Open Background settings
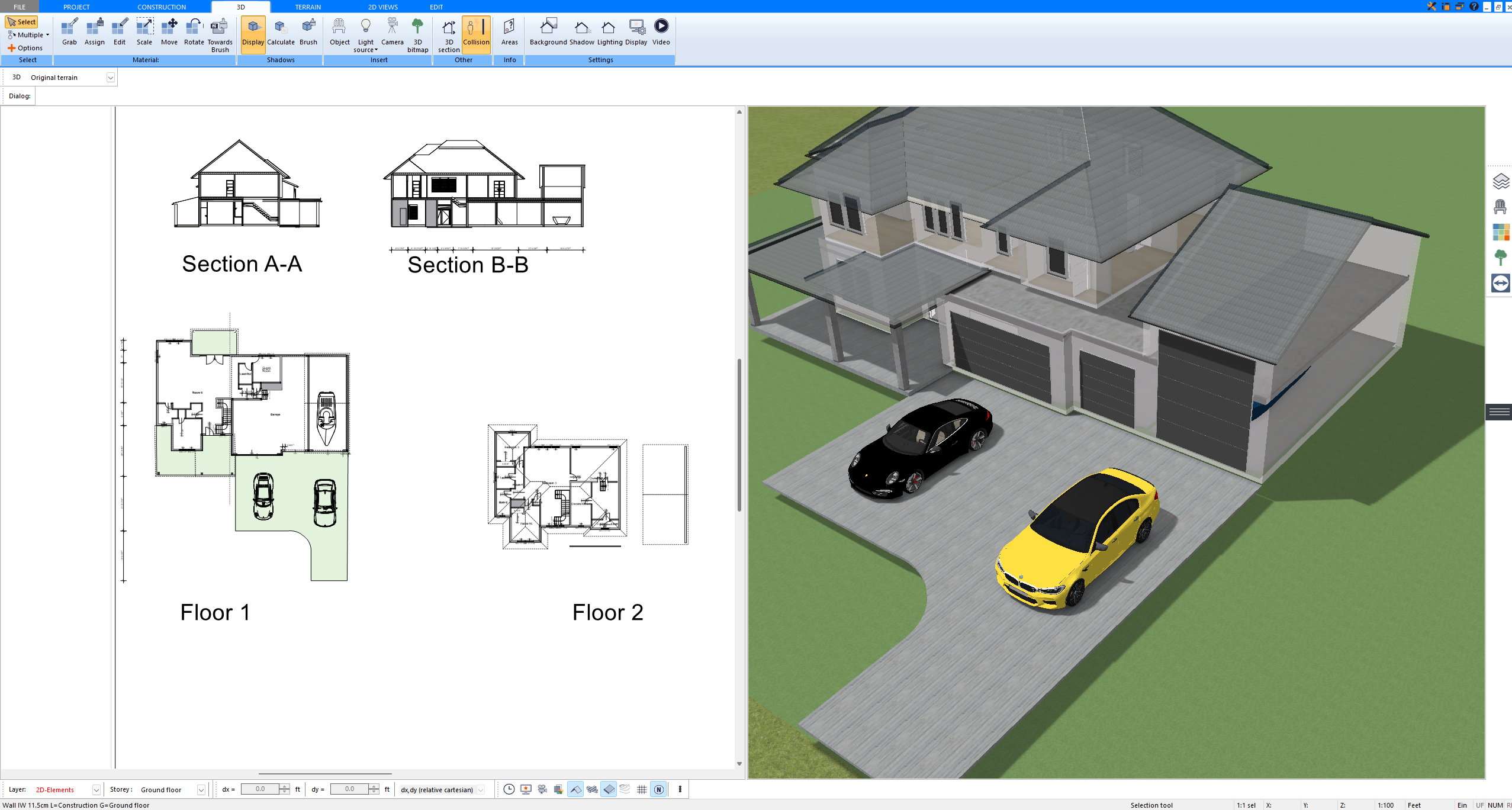The width and height of the screenshot is (1512, 810). pyautogui.click(x=548, y=32)
